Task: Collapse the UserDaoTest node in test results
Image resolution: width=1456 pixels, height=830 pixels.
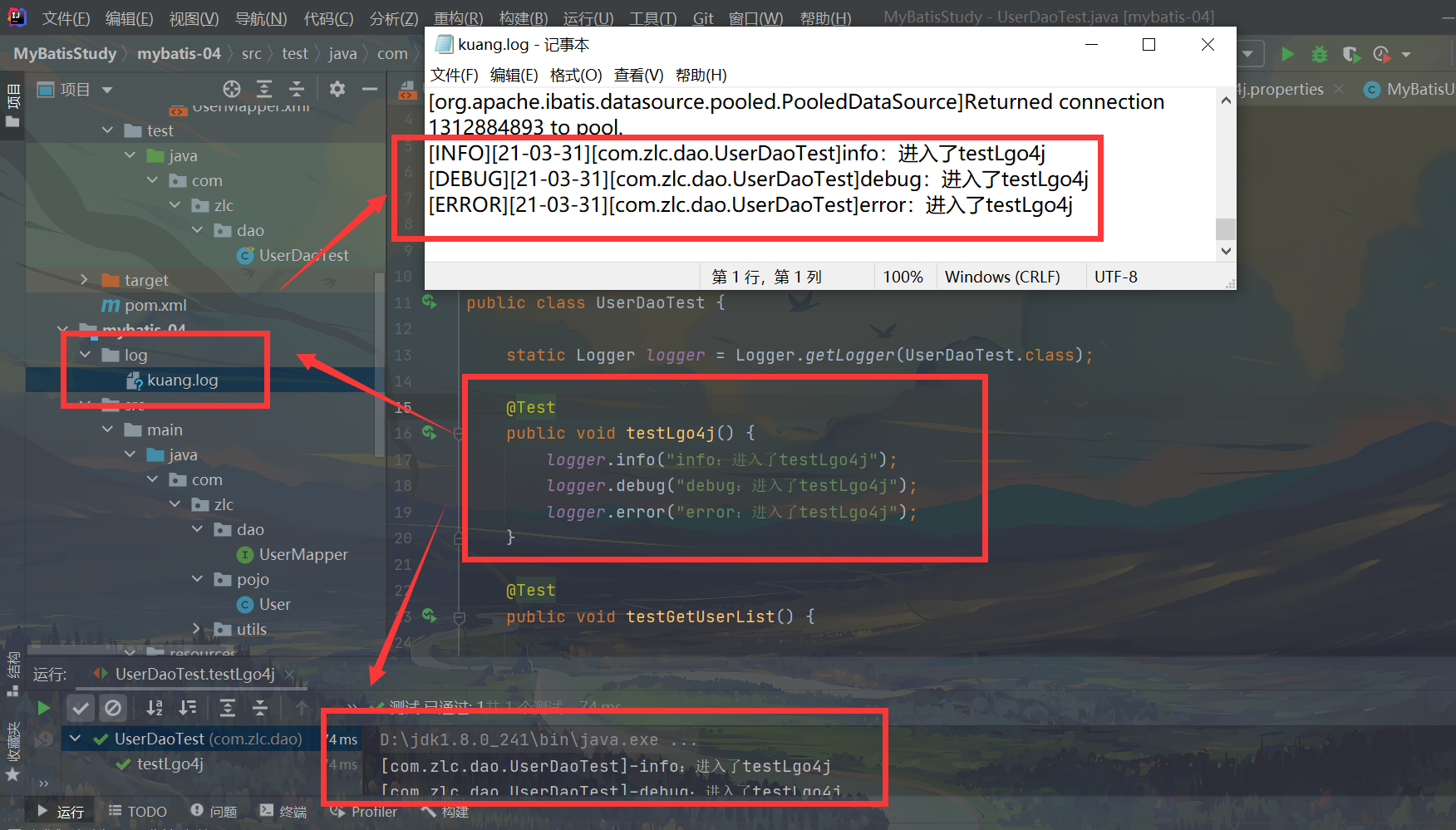Action: [x=75, y=739]
